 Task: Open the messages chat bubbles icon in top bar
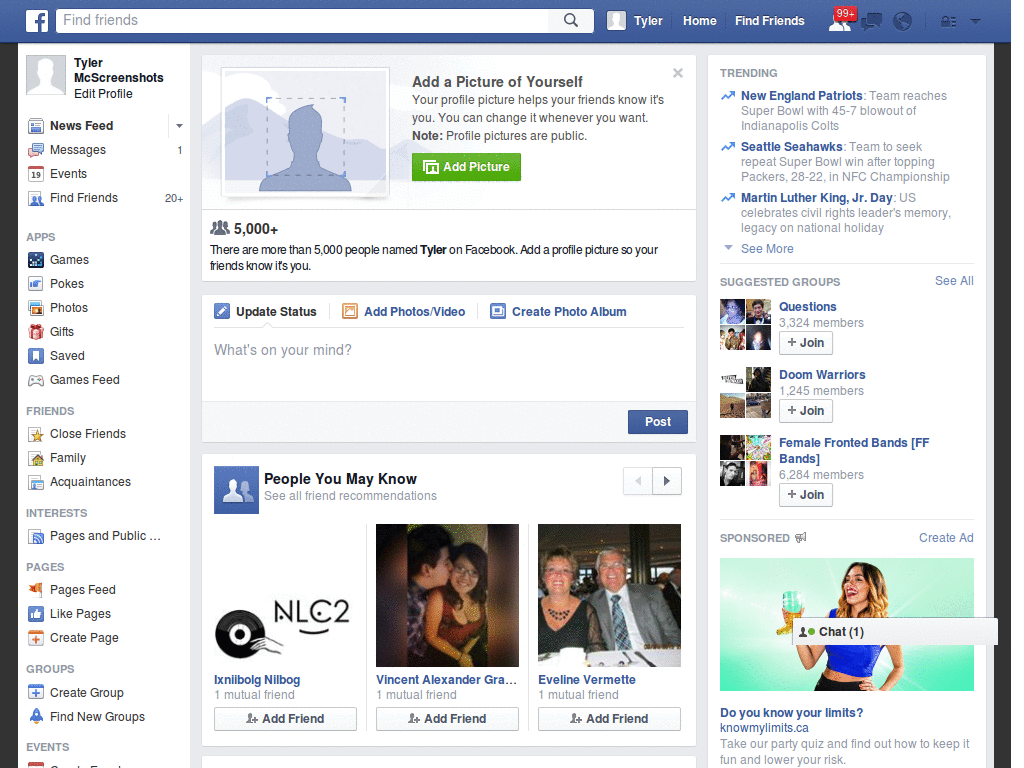(x=871, y=21)
